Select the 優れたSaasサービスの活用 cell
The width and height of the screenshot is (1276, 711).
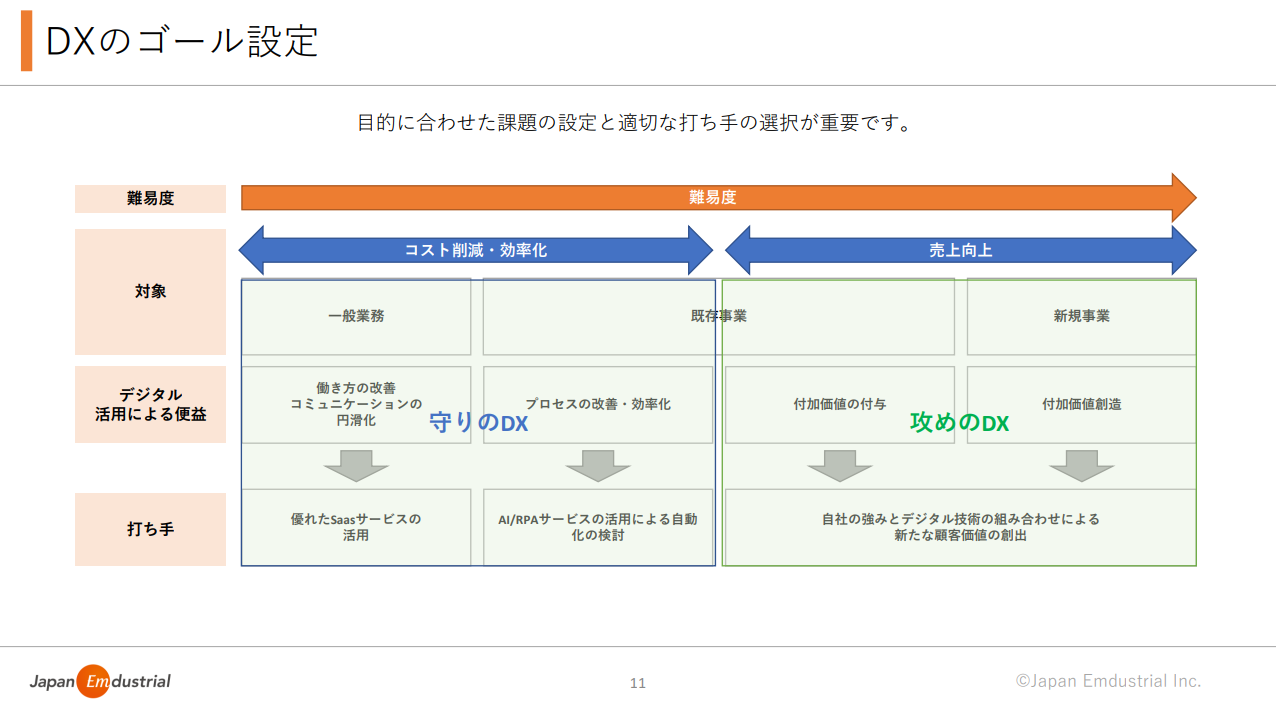pos(356,527)
